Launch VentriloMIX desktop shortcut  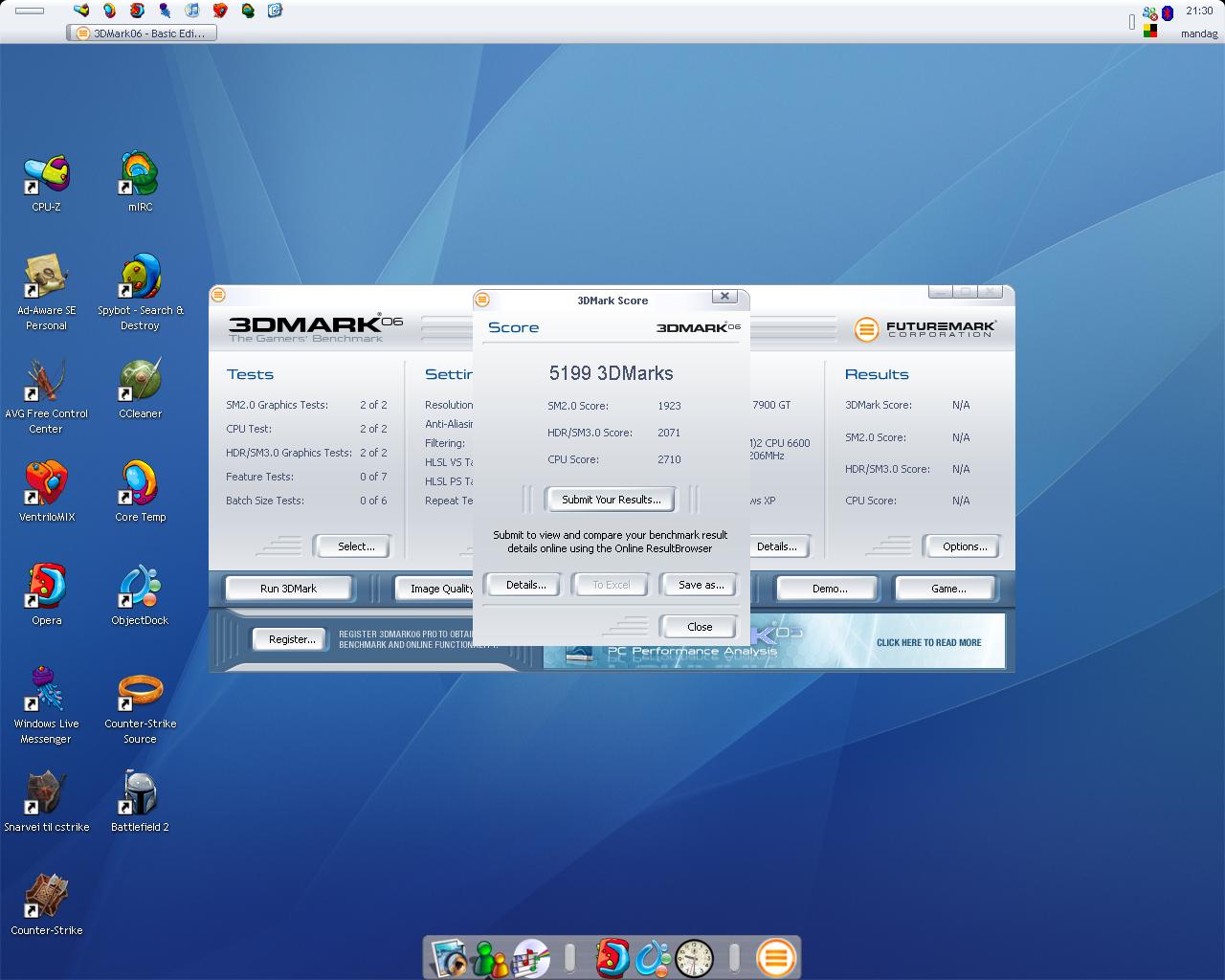click(46, 491)
